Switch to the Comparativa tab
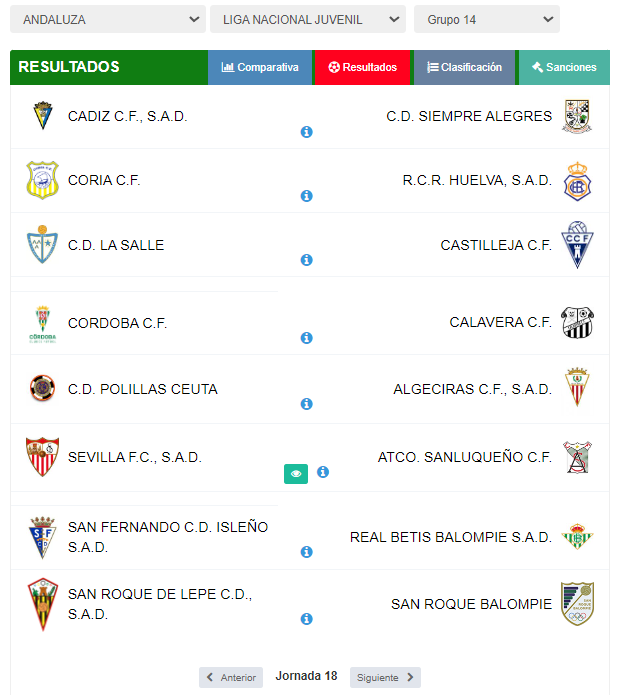Screen dimensions: 624x695 (x=260, y=67)
